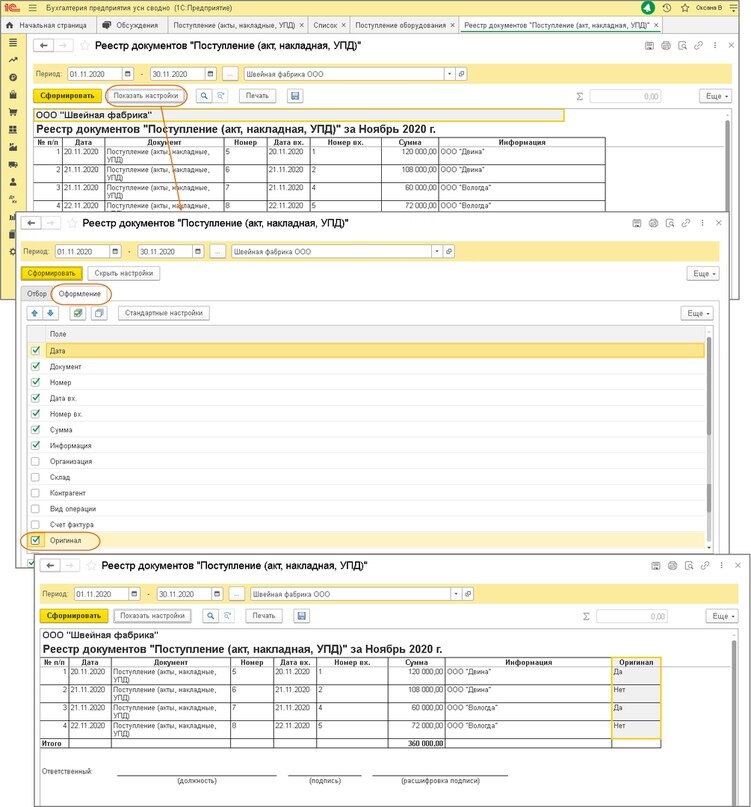The height and width of the screenshot is (807, 751).
Task: Uncheck the Дата field checkbox
Action: tap(36, 350)
